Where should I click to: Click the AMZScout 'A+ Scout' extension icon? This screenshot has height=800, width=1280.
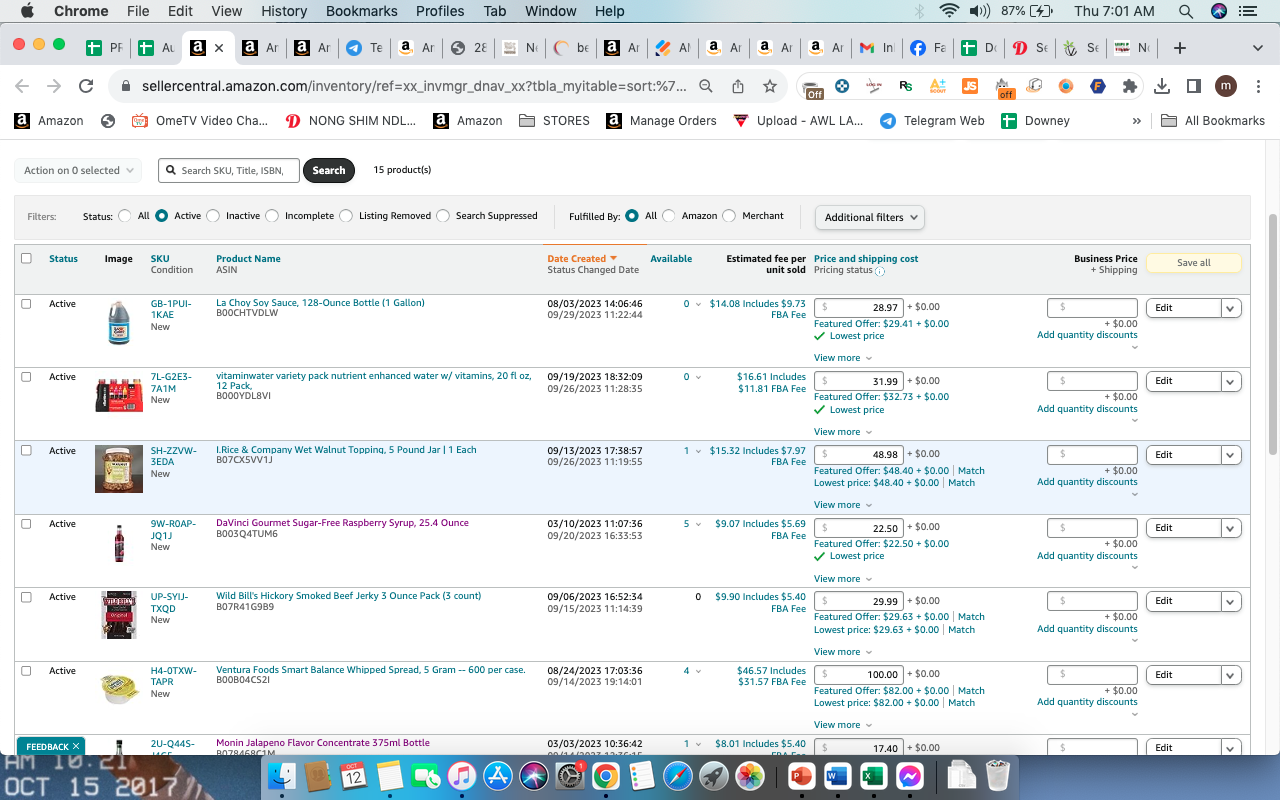click(937, 87)
